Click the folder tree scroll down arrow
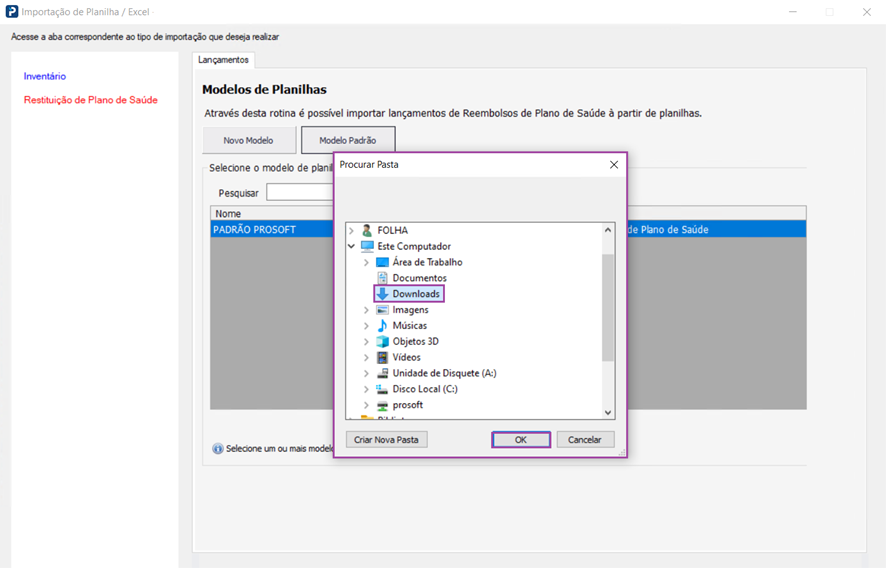 pos(608,413)
